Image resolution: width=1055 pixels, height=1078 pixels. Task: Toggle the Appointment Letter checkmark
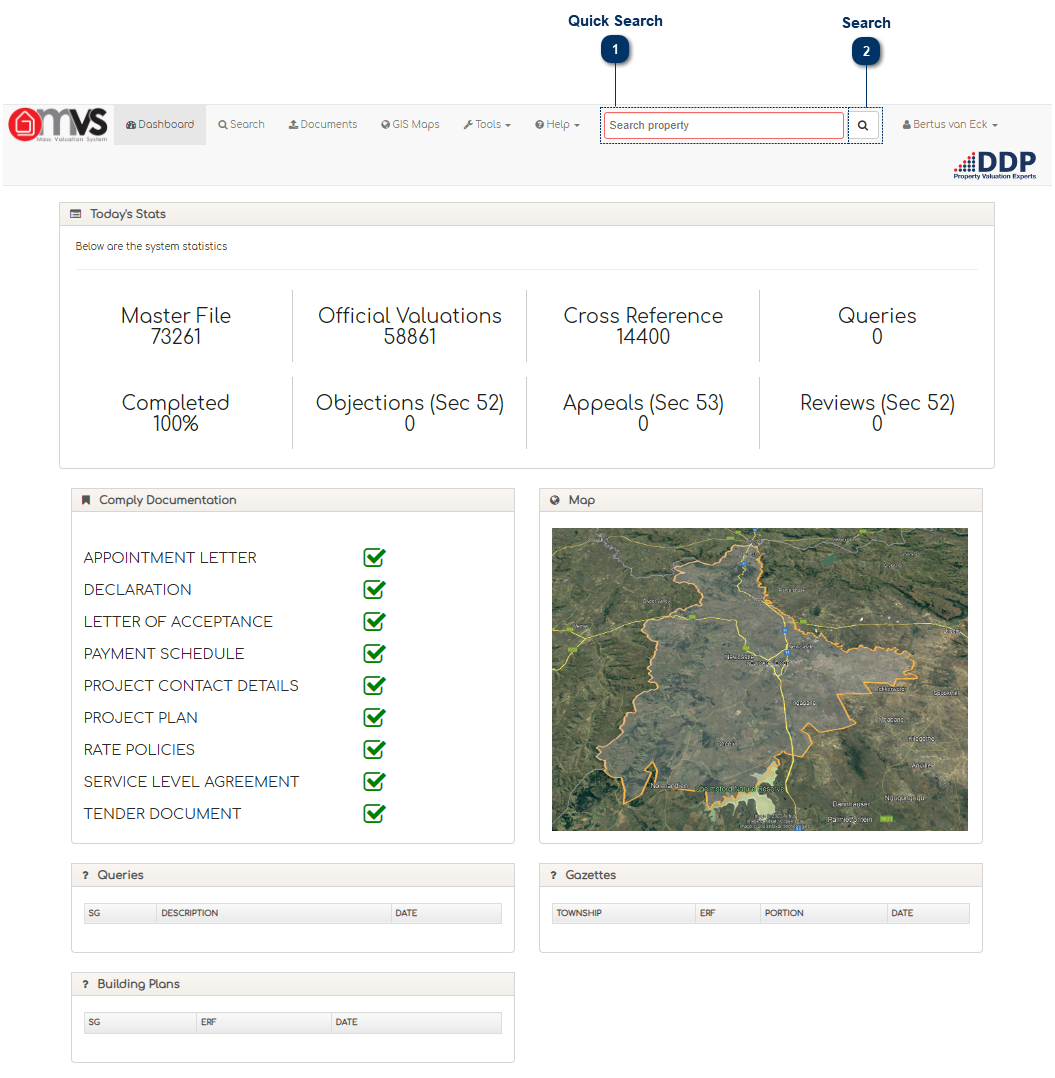pos(375,557)
